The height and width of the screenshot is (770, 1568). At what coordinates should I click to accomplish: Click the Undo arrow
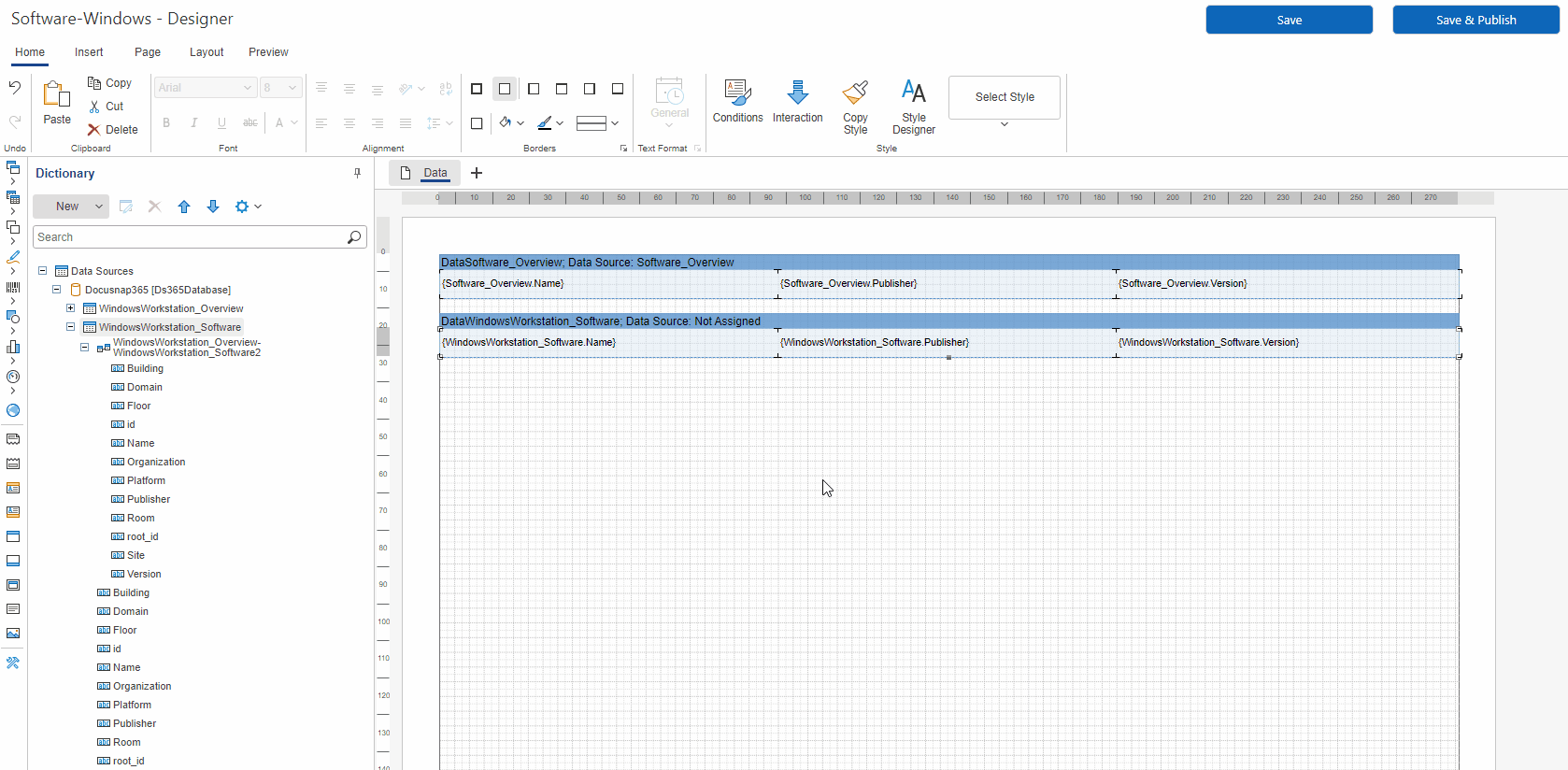click(15, 88)
